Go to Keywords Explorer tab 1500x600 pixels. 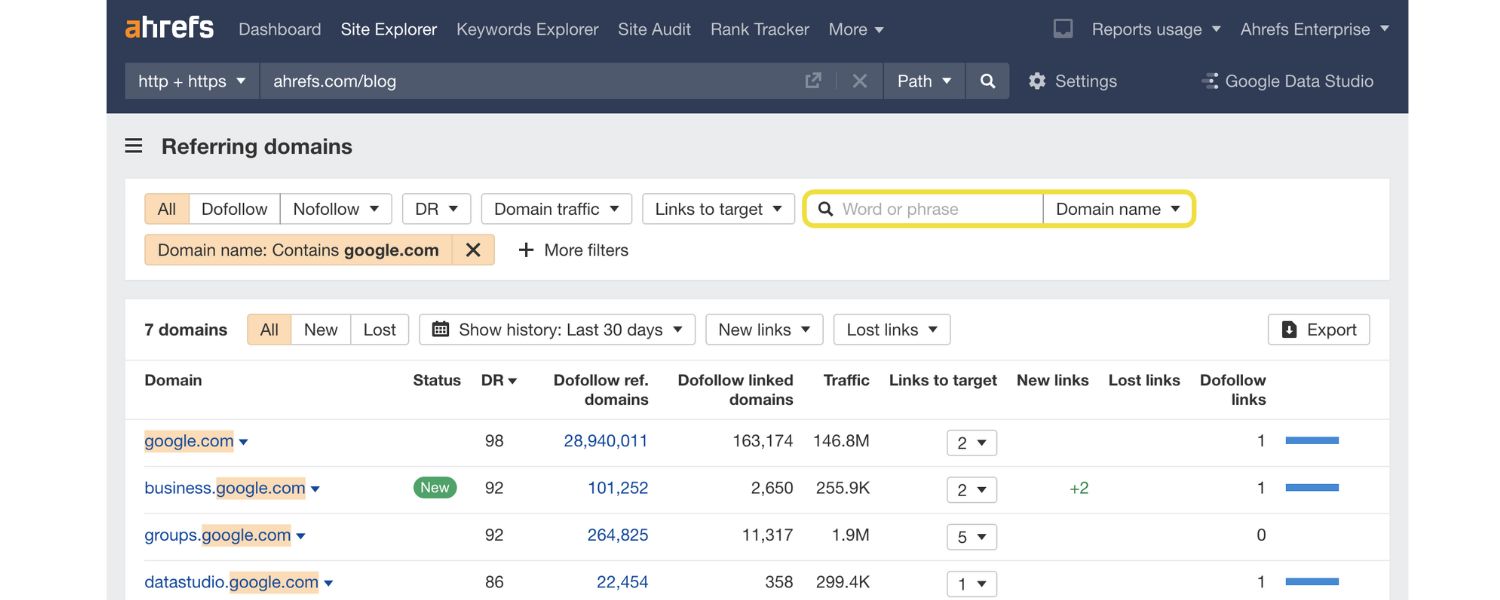point(527,29)
